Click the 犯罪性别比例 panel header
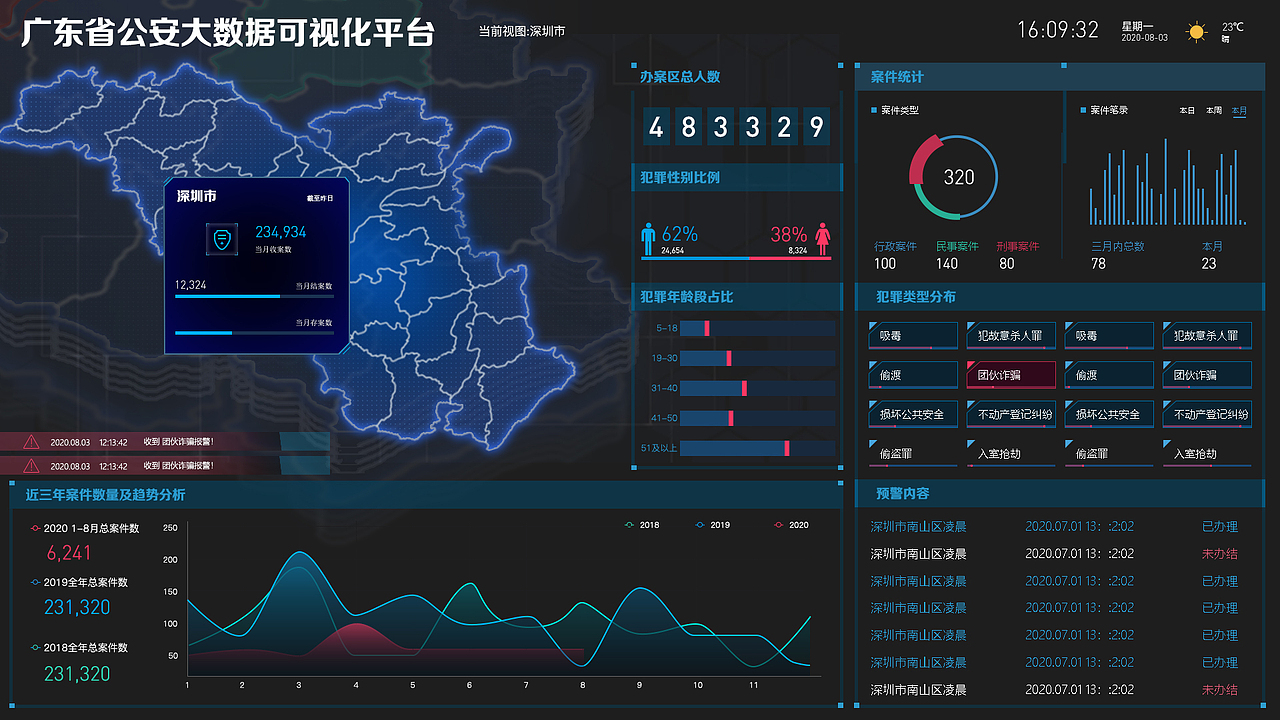Image resolution: width=1280 pixels, height=720 pixels. click(x=736, y=177)
